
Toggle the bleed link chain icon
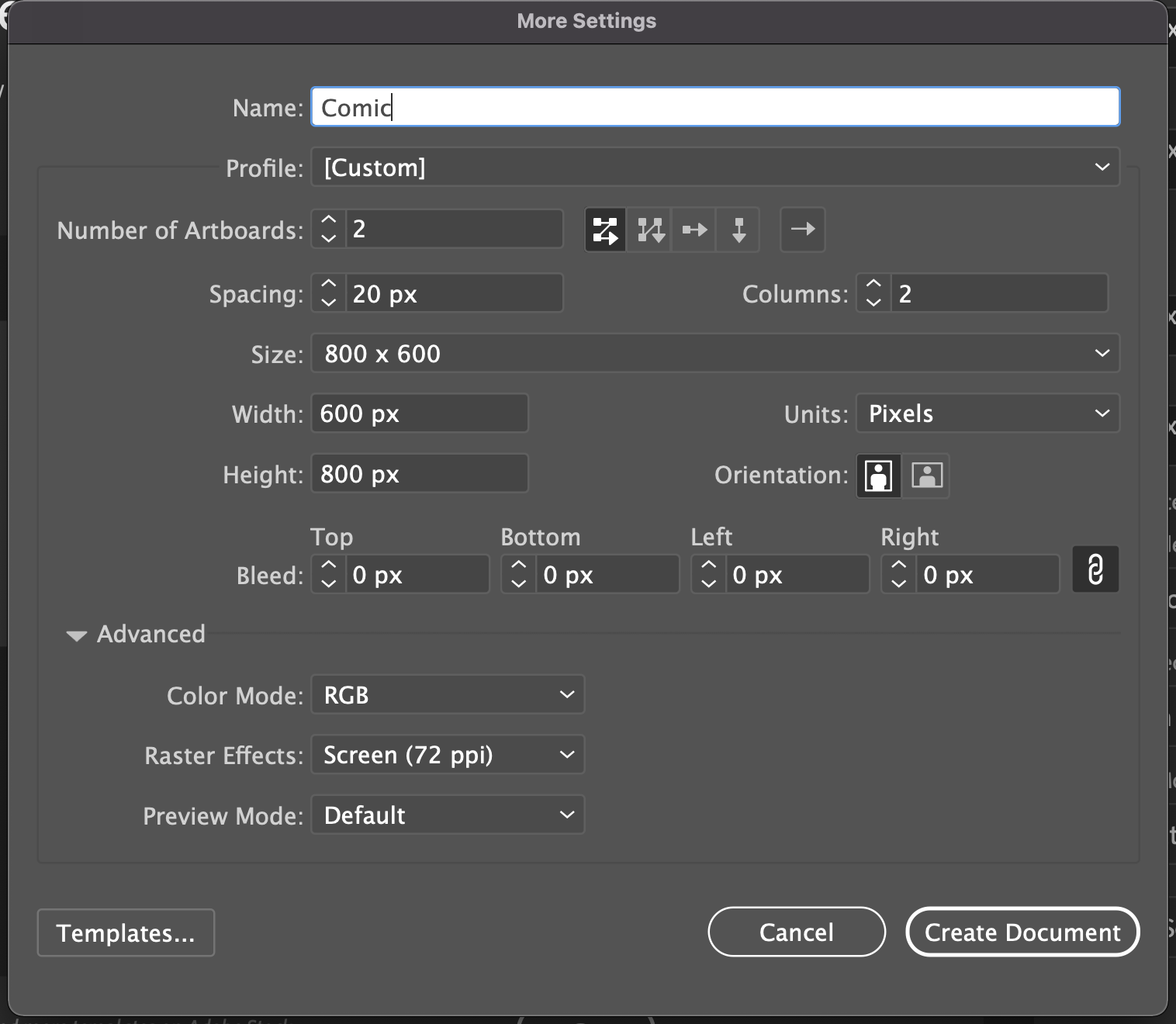(1095, 570)
